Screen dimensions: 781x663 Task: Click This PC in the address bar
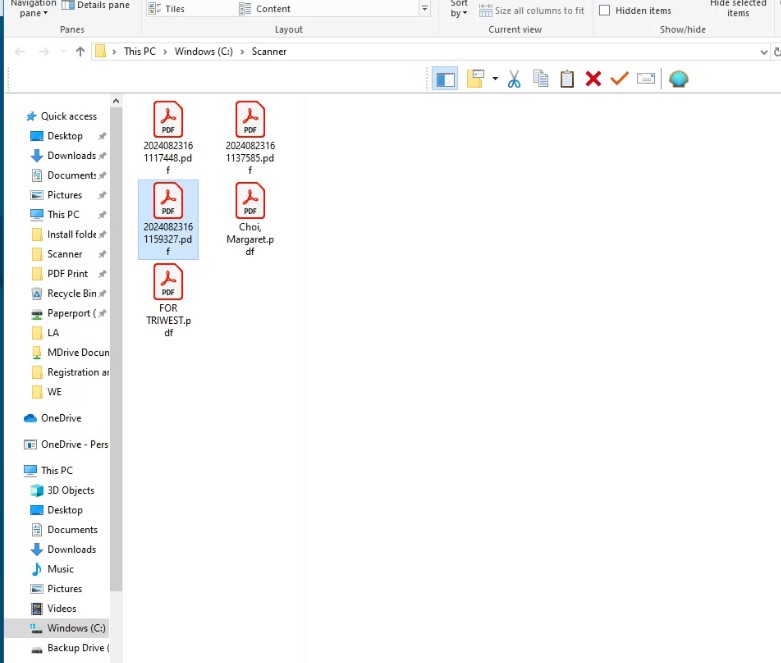139,51
